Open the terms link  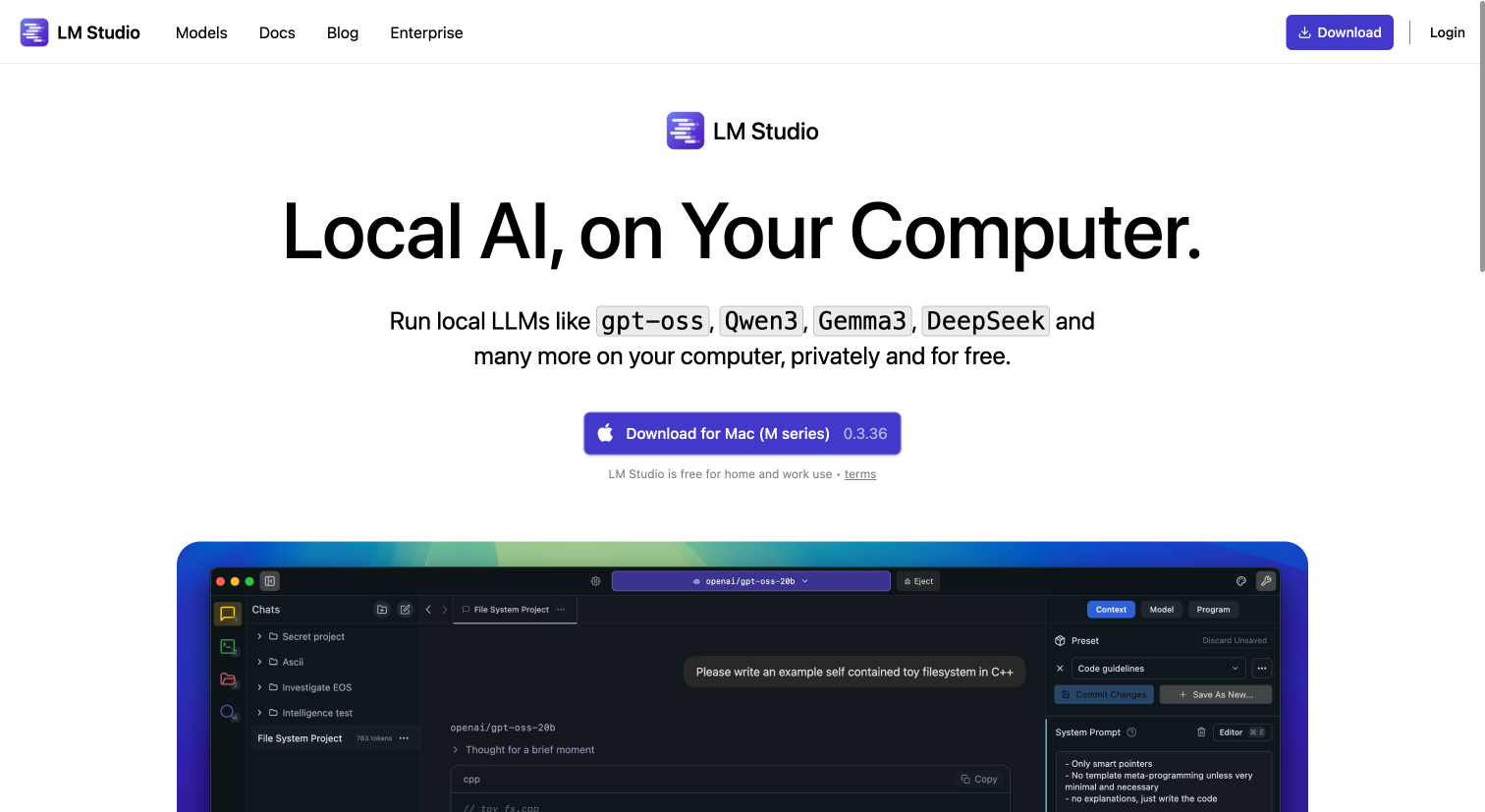pyautogui.click(x=859, y=473)
